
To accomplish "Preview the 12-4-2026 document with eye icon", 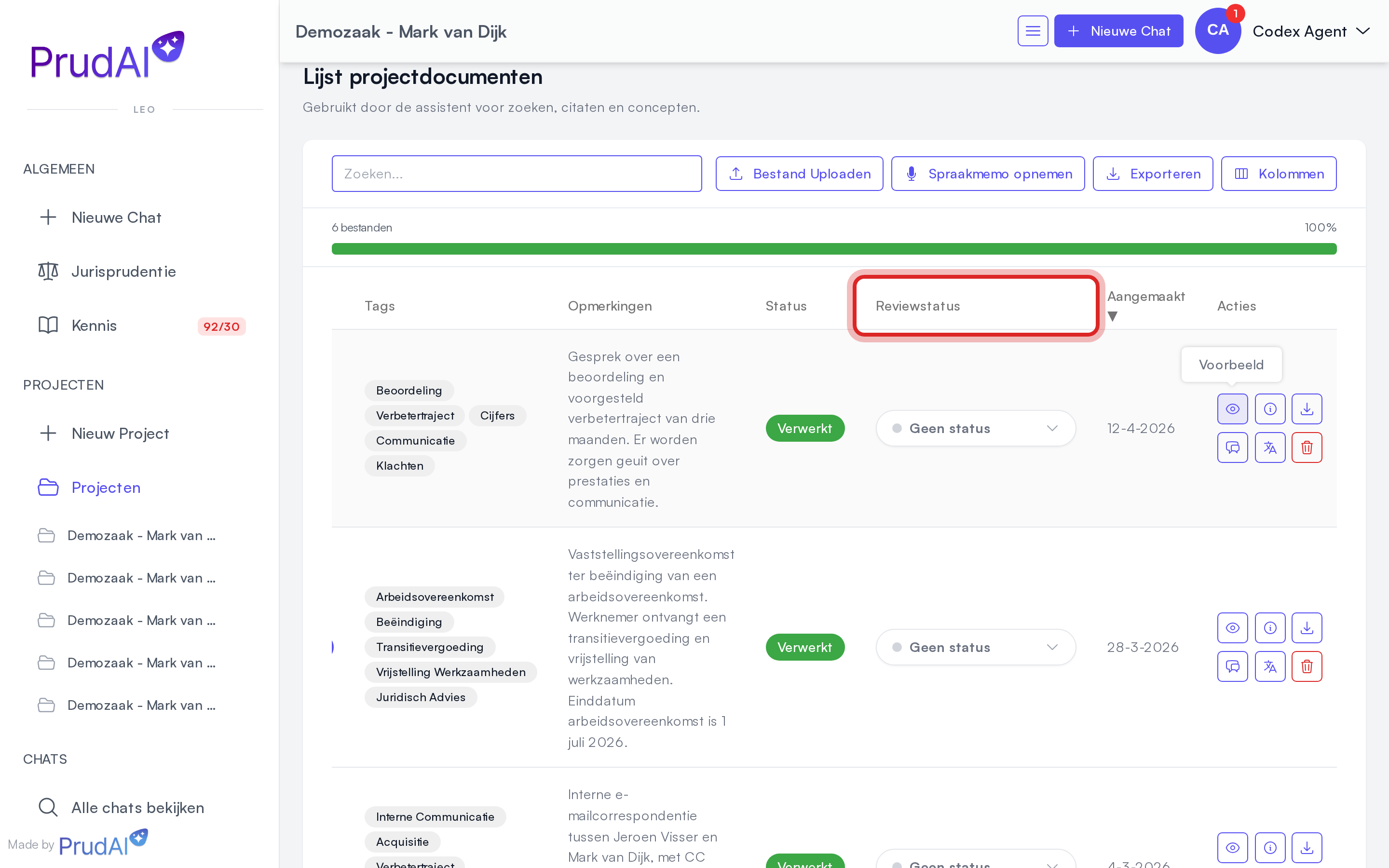I will click(1232, 409).
